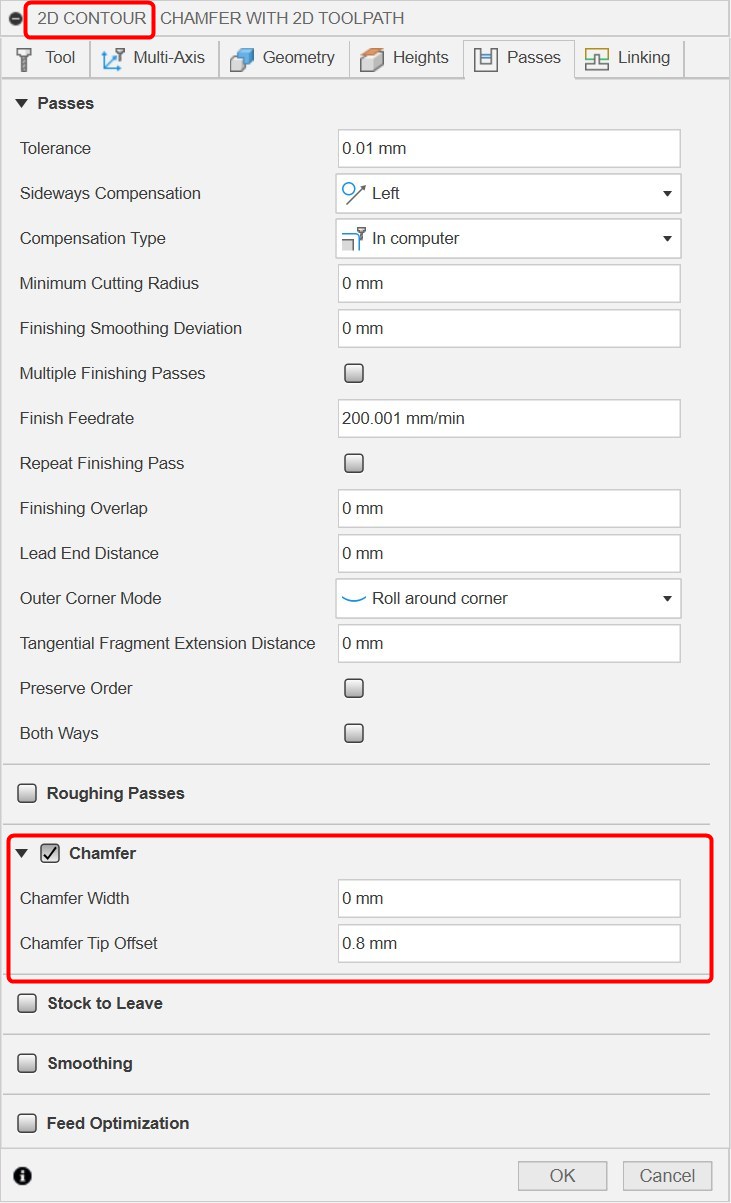The image size is (731, 1203).
Task: Go to the Linking tab
Action: [x=634, y=58]
